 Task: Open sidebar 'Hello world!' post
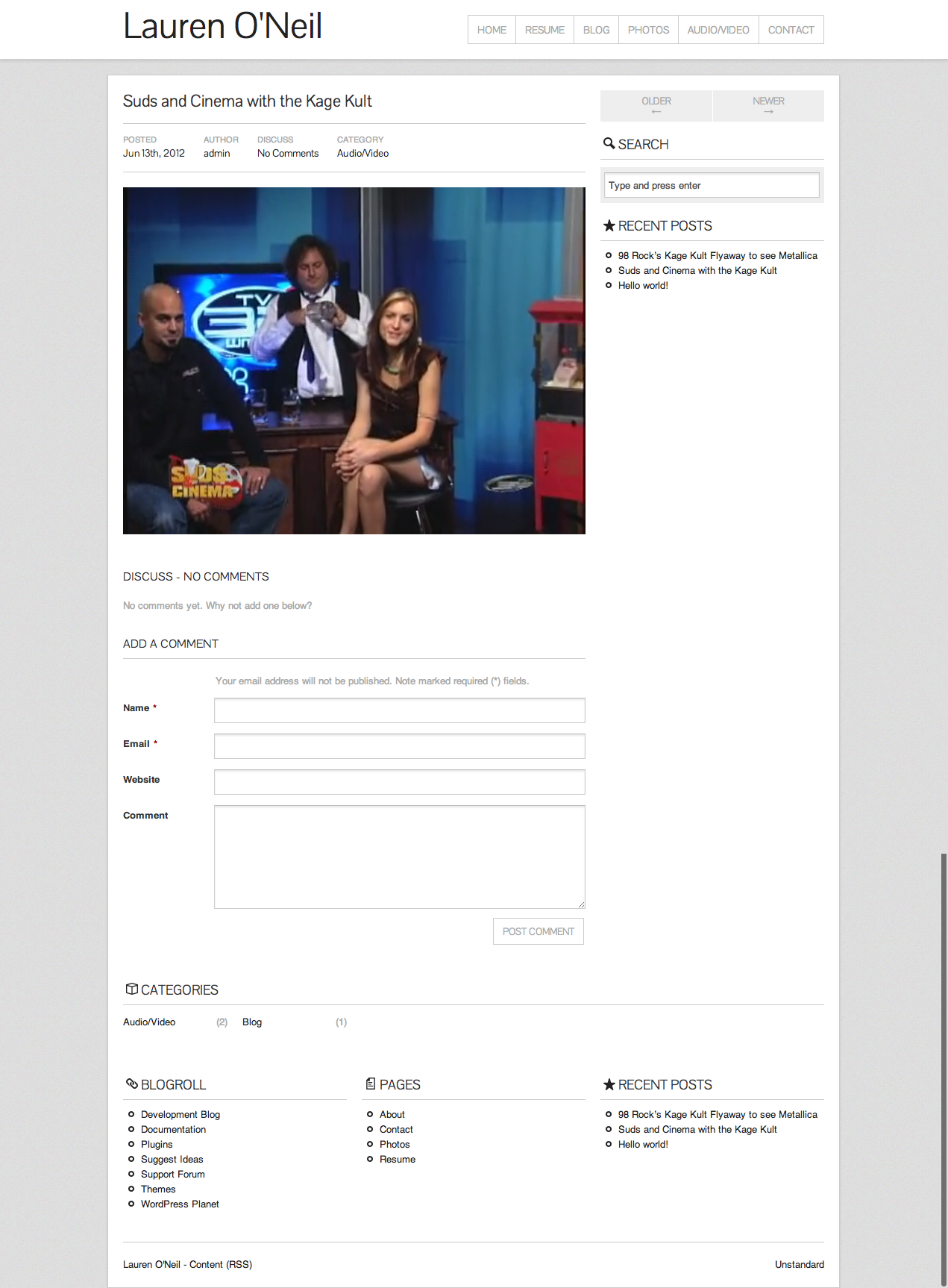(643, 285)
